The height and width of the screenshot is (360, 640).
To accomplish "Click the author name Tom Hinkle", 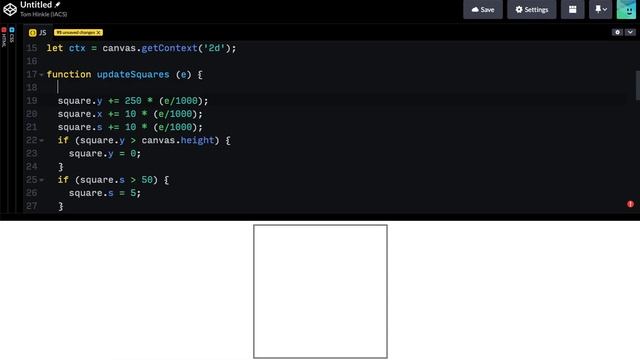I will [44, 14].
